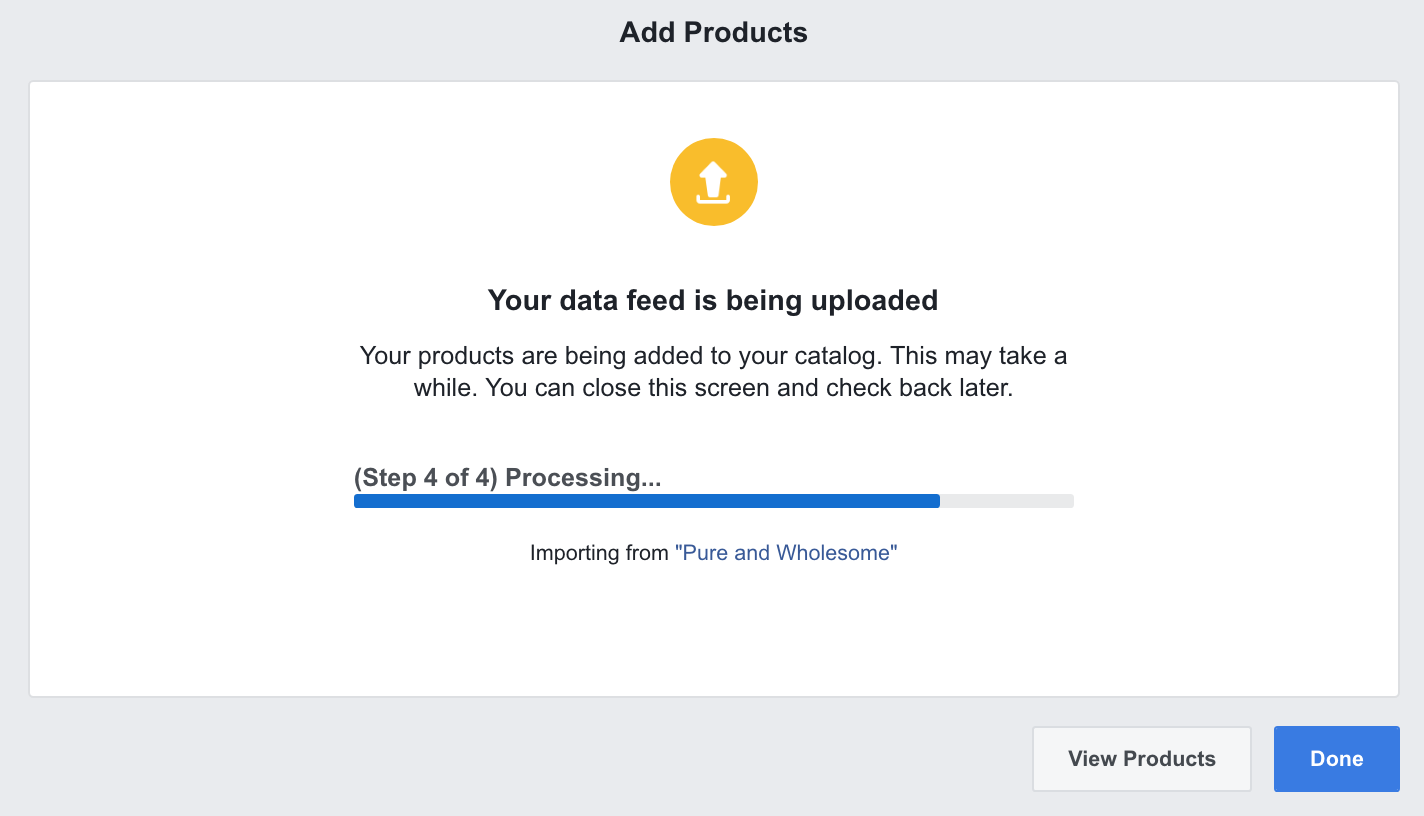Click the blue filled portion of progress bar
Viewport: 1424px width, 816px height.
646,501
